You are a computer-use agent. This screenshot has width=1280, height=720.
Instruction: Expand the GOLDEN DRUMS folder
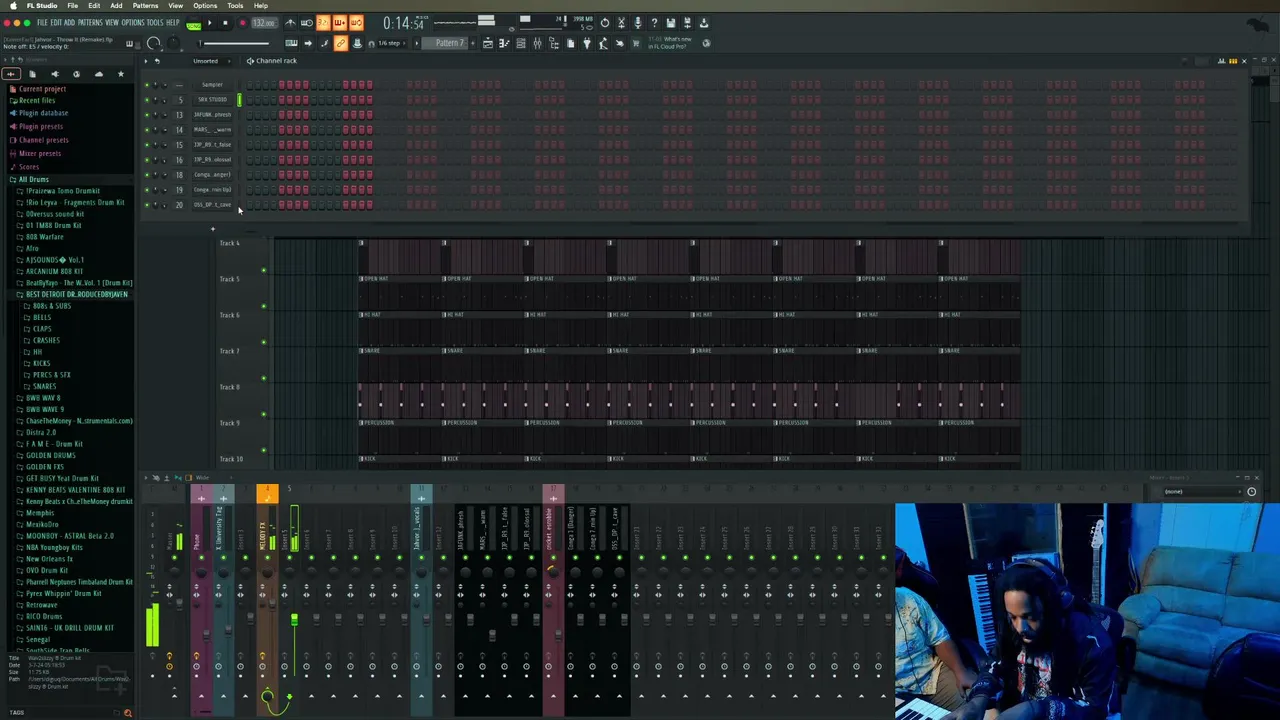48,456
